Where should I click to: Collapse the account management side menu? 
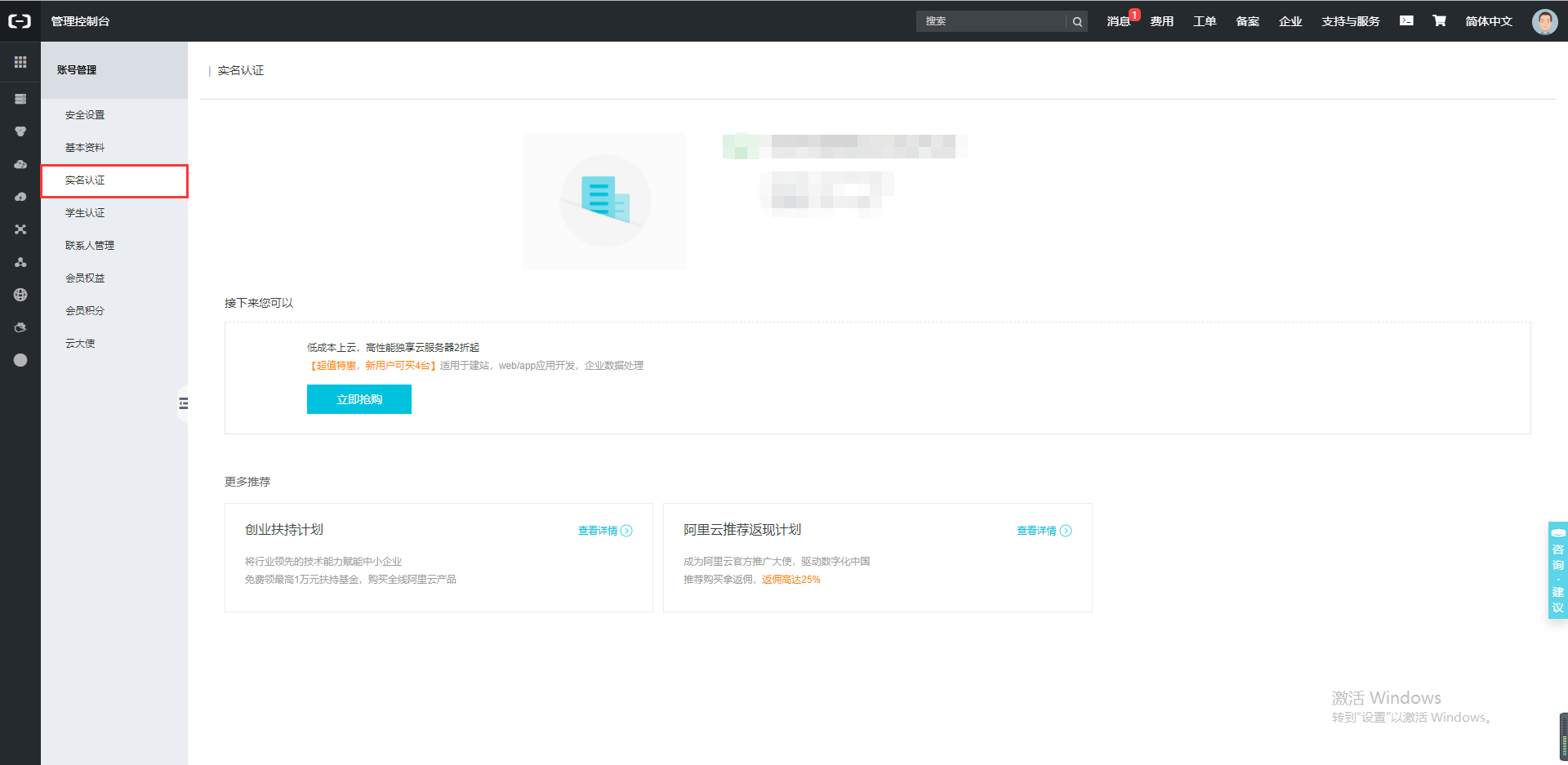click(x=183, y=403)
